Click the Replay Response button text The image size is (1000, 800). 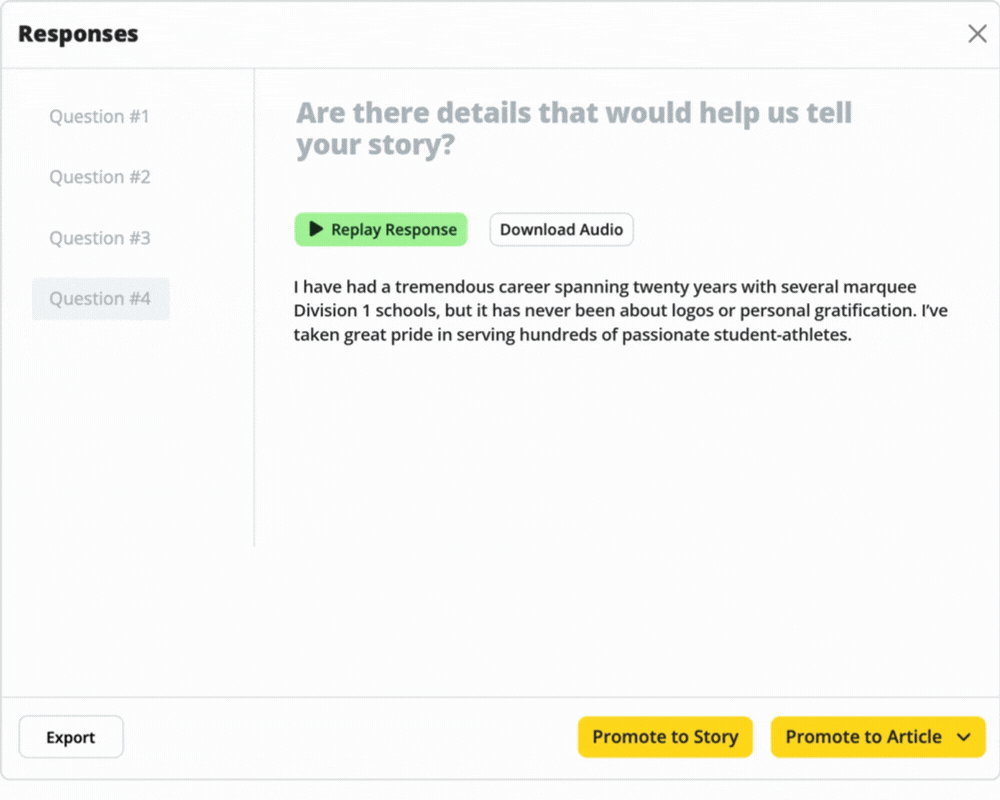click(x=393, y=230)
